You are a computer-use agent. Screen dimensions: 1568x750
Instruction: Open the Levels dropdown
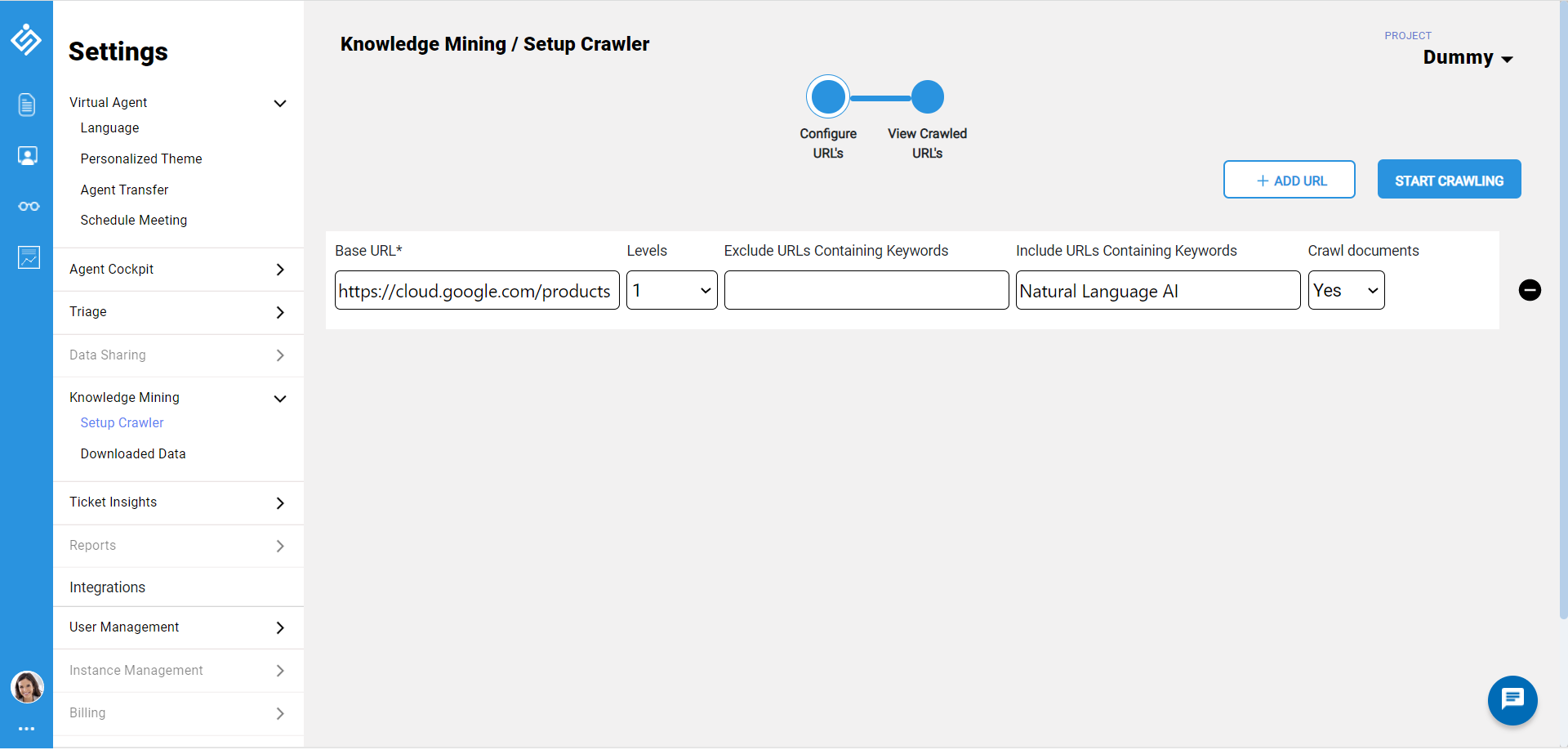671,291
